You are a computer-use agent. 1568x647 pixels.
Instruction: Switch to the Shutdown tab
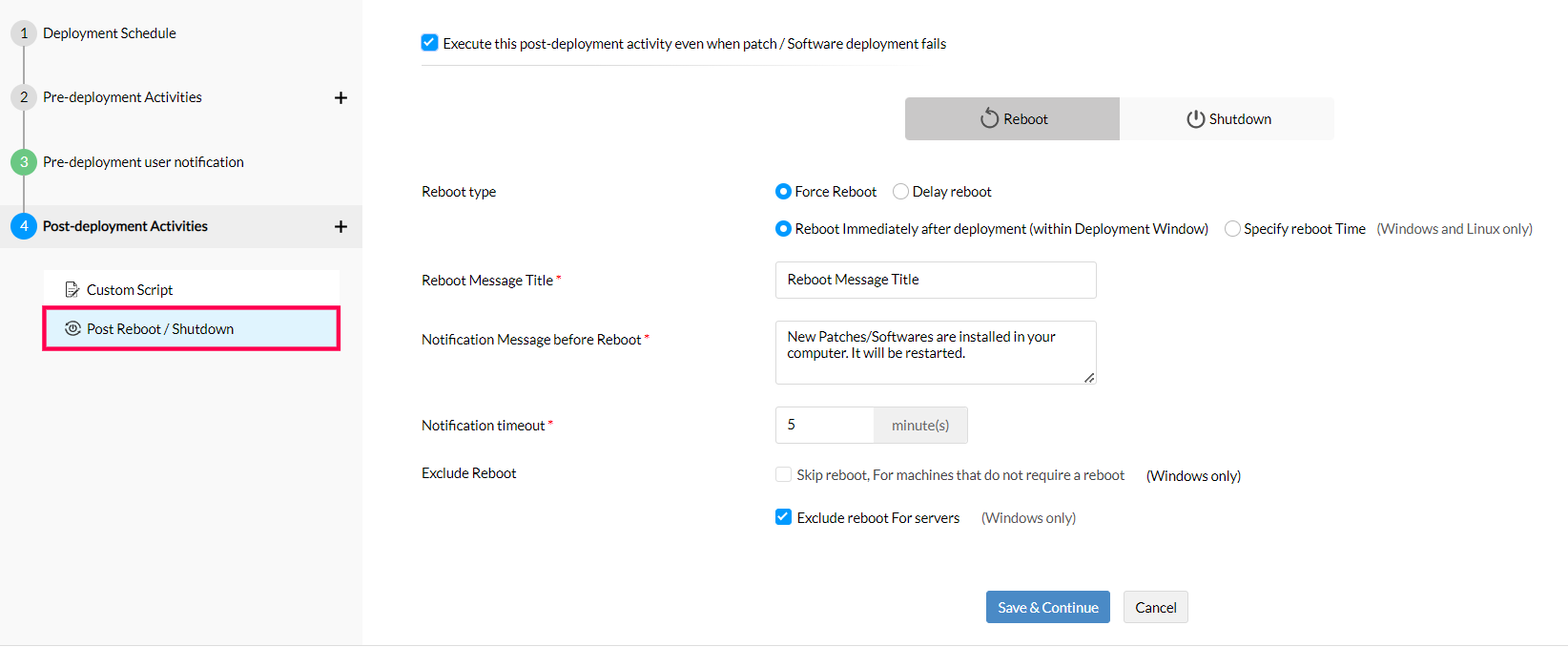coord(1228,119)
